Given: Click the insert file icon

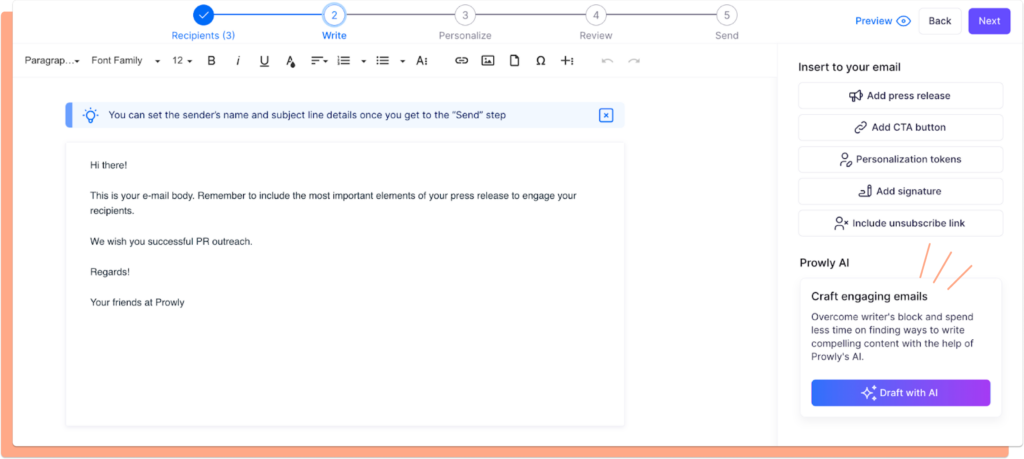Looking at the screenshot, I should [514, 61].
